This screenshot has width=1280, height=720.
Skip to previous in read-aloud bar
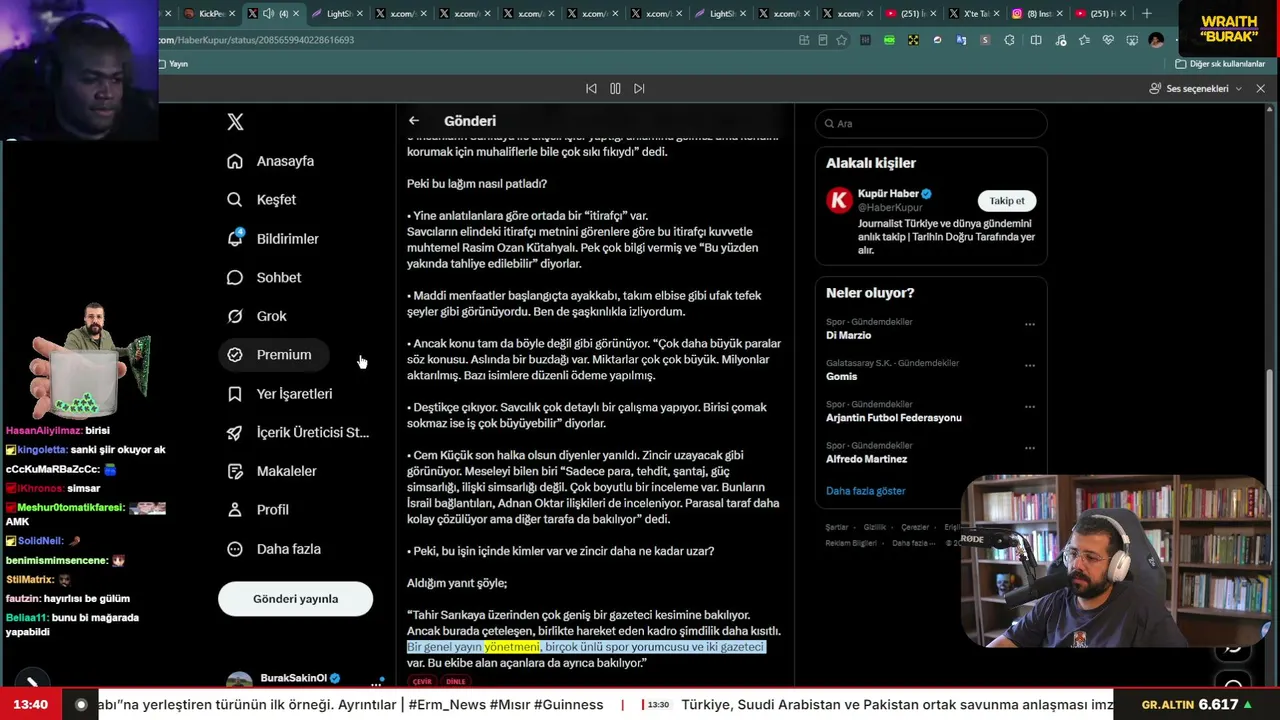pos(591,89)
